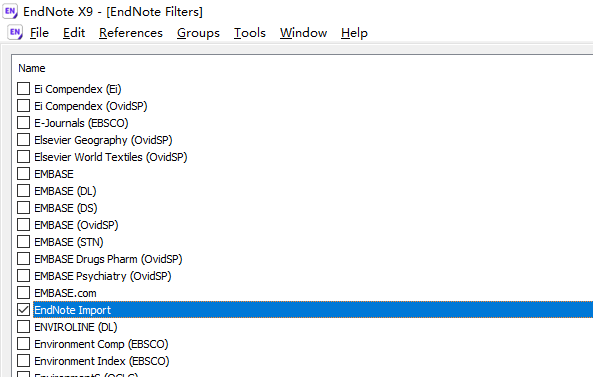The height and width of the screenshot is (377, 593).
Task: Check the Elsevier Geography (OvidSP) box
Action: coord(23,140)
